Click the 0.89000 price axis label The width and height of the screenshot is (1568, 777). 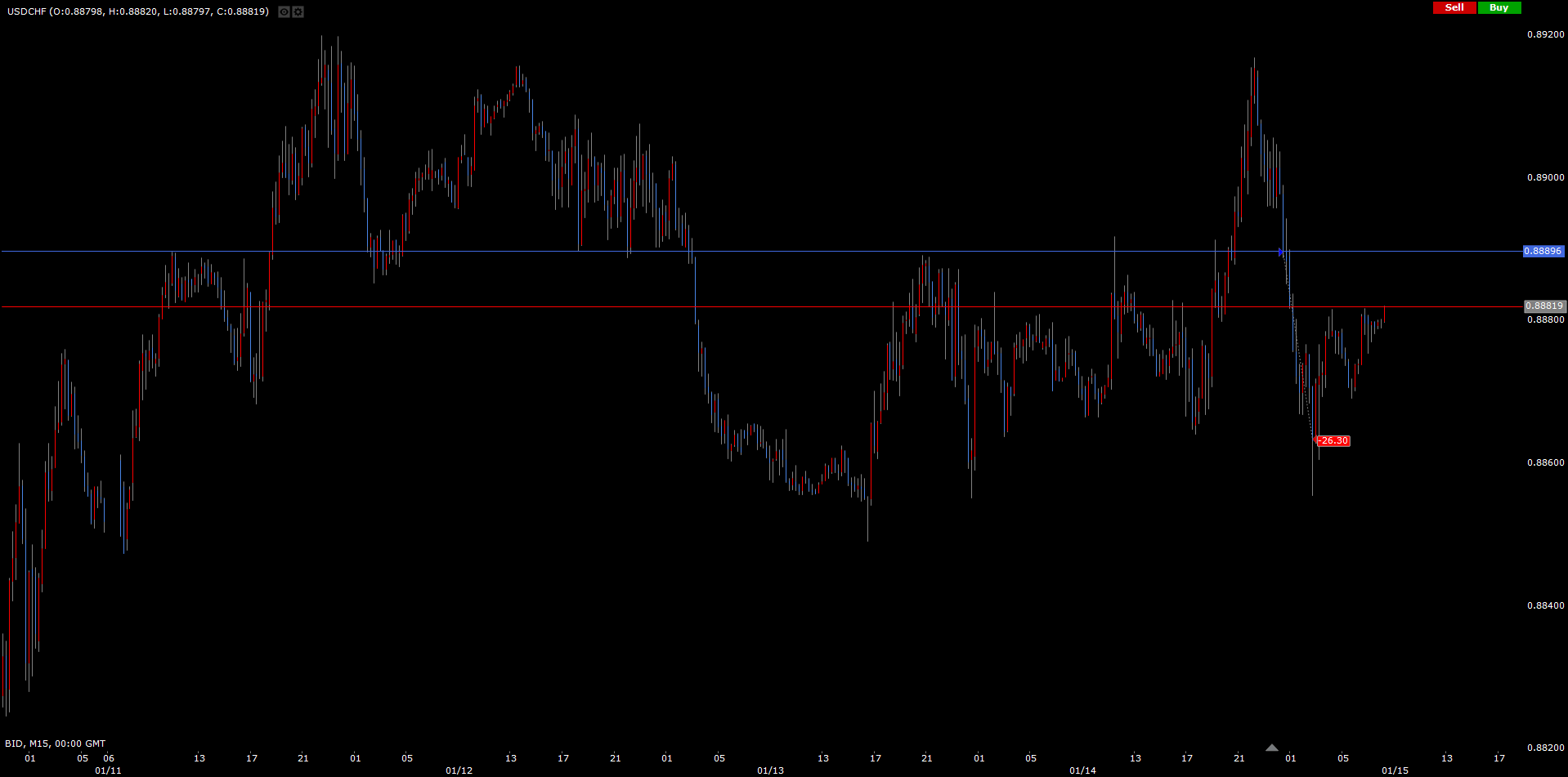pyautogui.click(x=1545, y=177)
